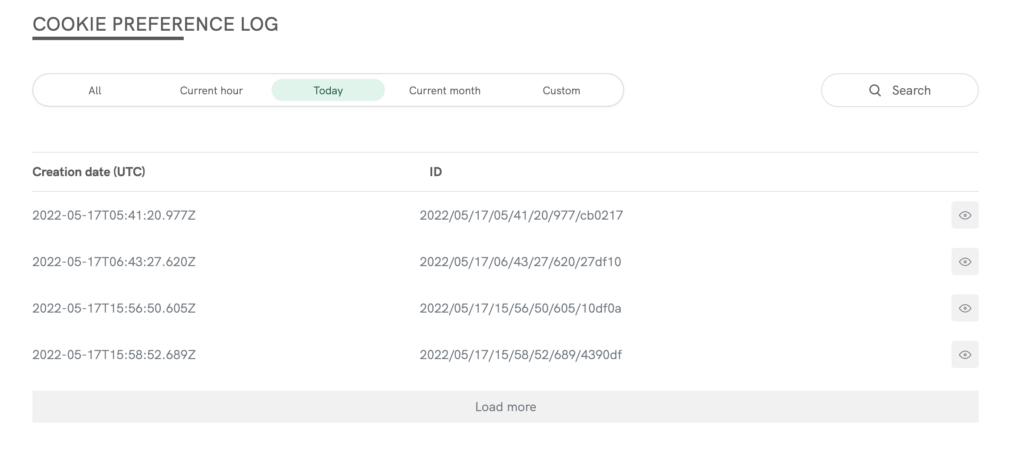Click ID 2022/05/17/15/56/50/605/10df0a
This screenshot has height=464, width=1024.
click(x=520, y=308)
